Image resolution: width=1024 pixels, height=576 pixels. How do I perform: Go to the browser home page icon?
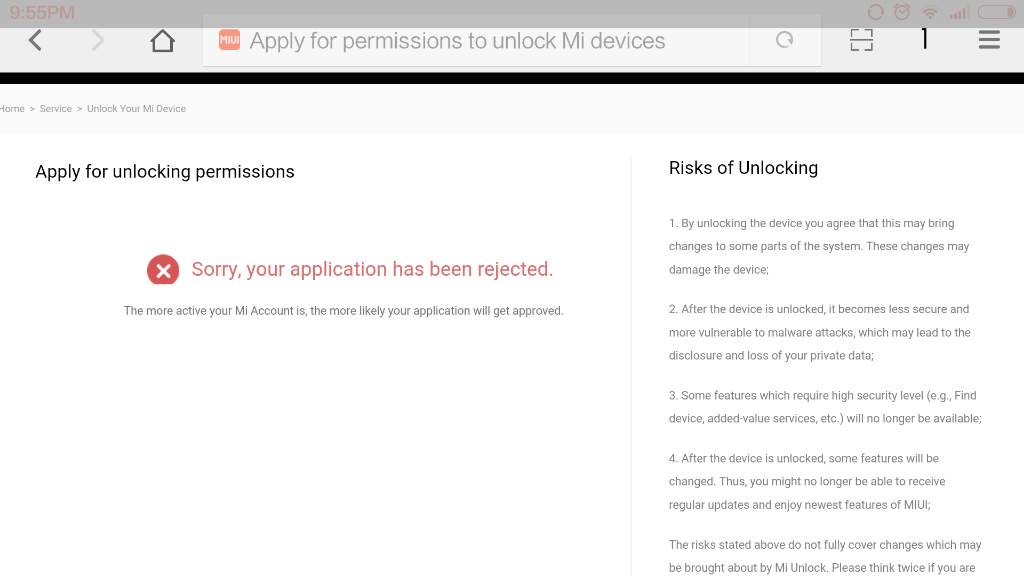pos(162,41)
